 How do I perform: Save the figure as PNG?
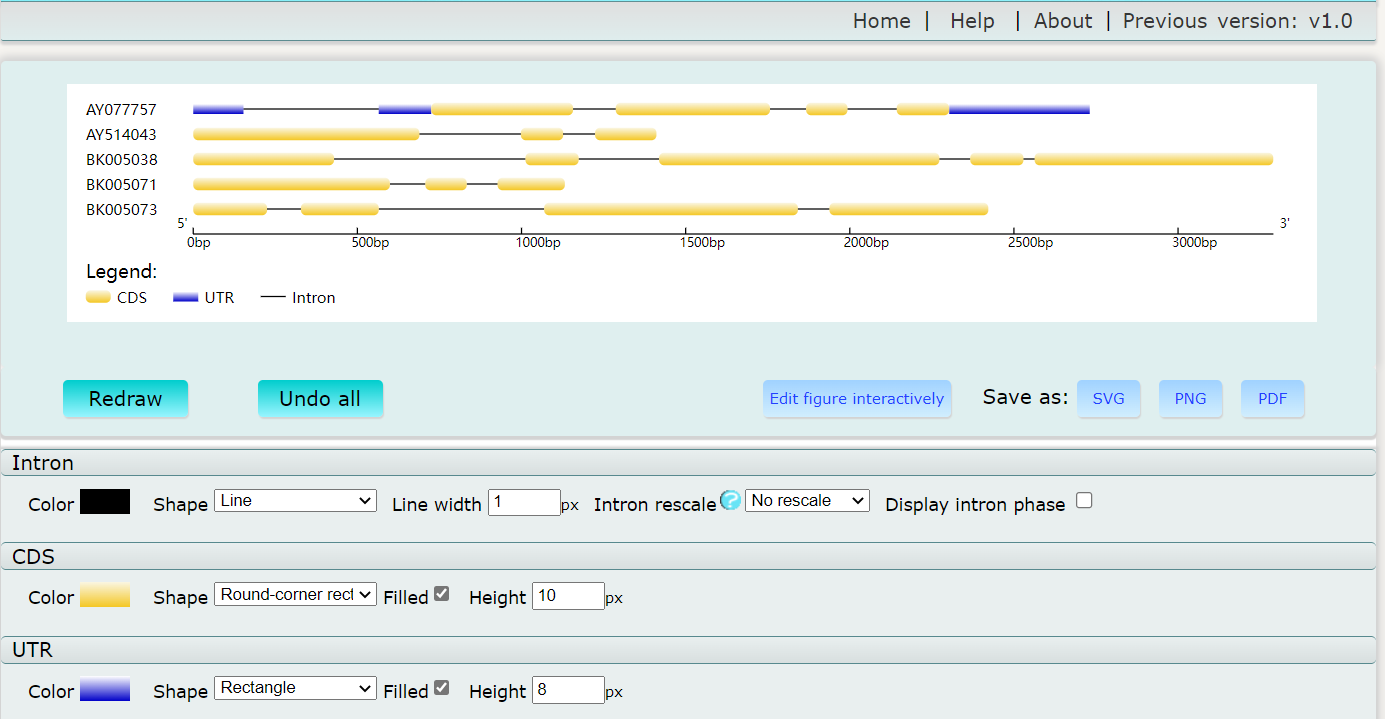point(1190,399)
